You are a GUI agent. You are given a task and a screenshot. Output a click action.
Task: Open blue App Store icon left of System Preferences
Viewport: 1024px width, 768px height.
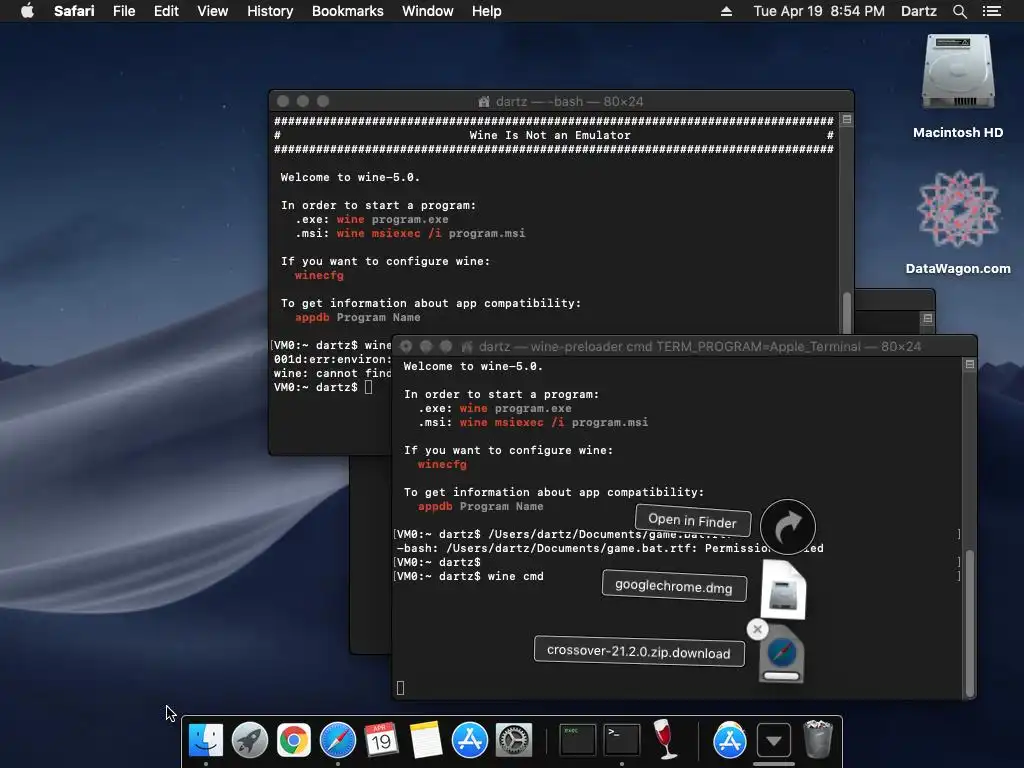pyautogui.click(x=470, y=740)
